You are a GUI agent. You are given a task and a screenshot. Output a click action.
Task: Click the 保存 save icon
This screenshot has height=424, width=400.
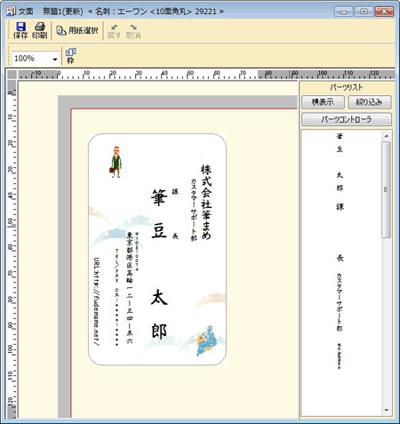20,30
